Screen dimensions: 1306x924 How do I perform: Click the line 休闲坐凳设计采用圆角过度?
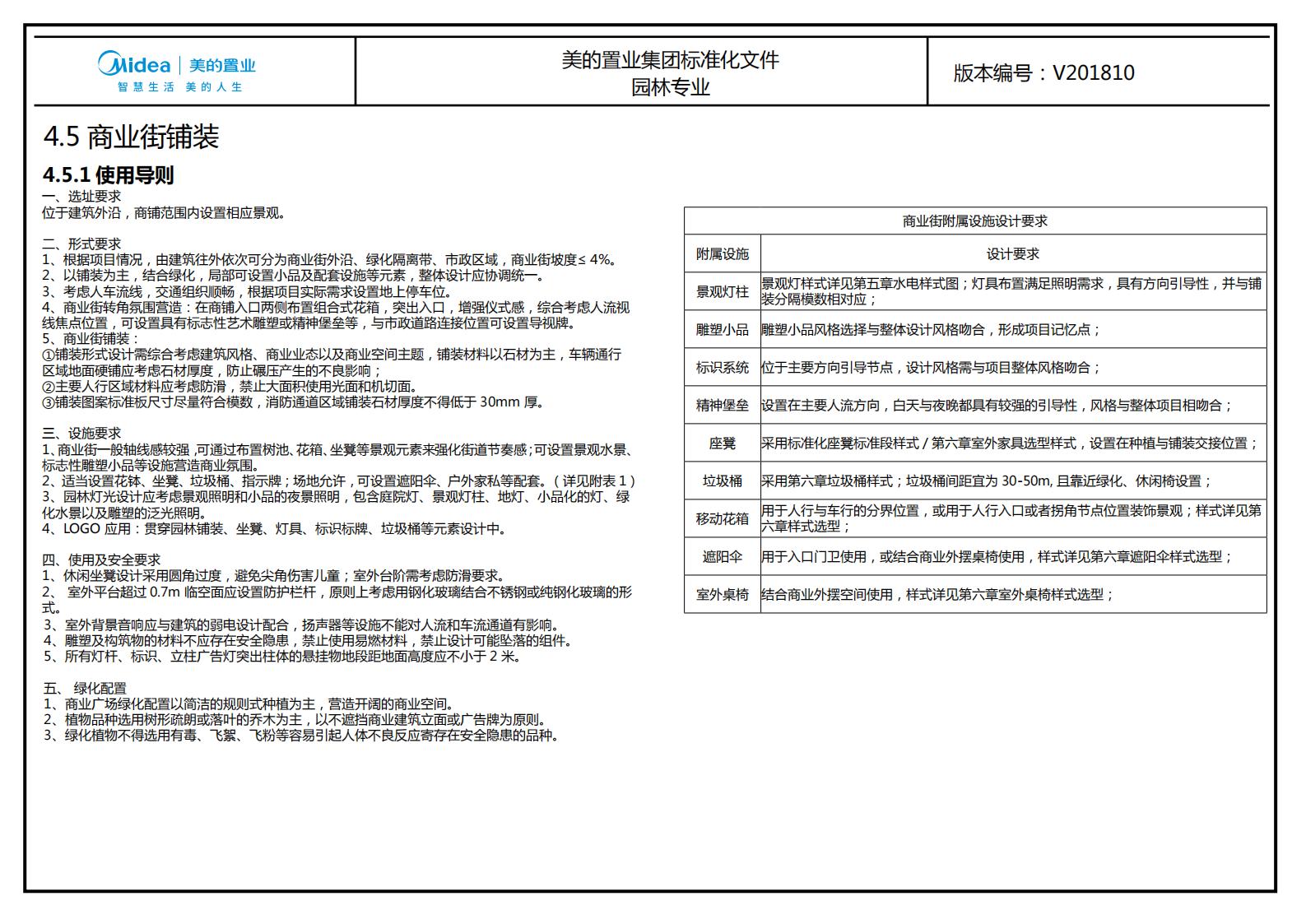pyautogui.click(x=274, y=576)
